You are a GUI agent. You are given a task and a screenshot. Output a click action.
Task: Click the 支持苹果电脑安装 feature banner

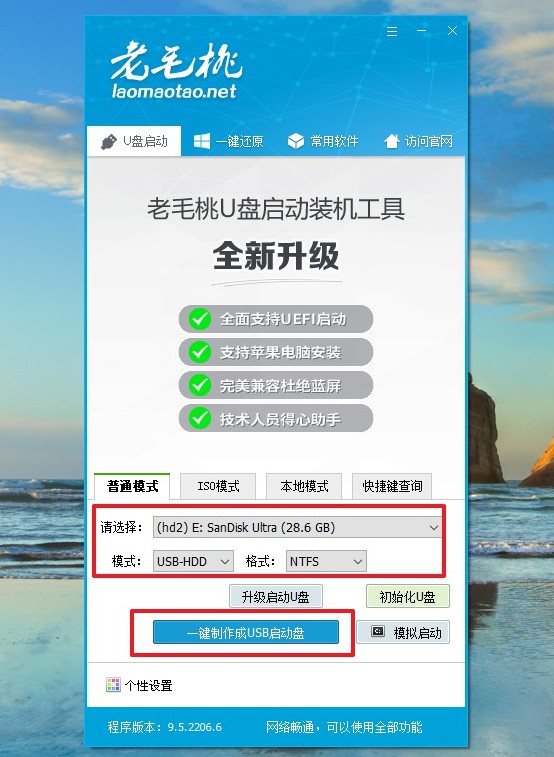tap(276, 352)
